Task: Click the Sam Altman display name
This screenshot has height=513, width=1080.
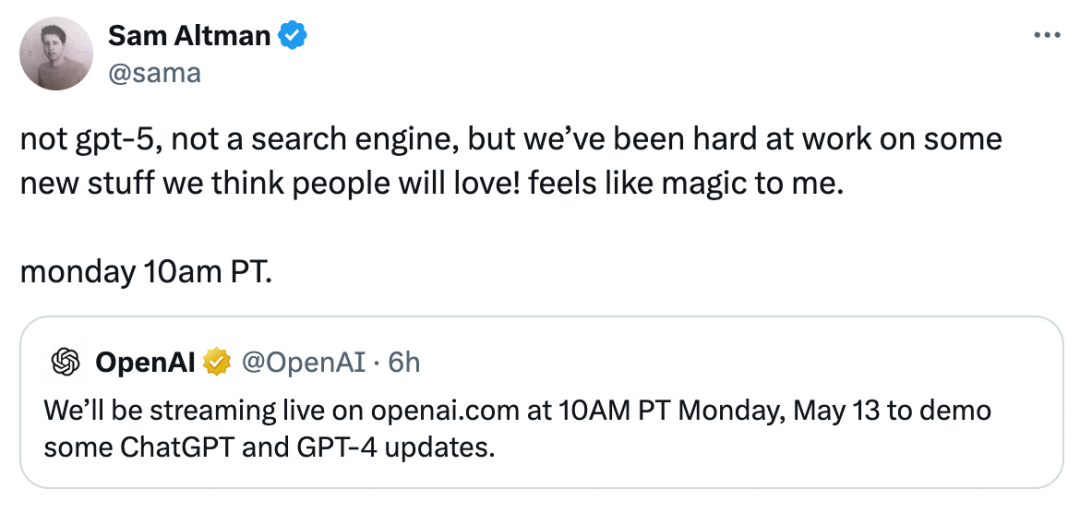Action: (x=188, y=36)
